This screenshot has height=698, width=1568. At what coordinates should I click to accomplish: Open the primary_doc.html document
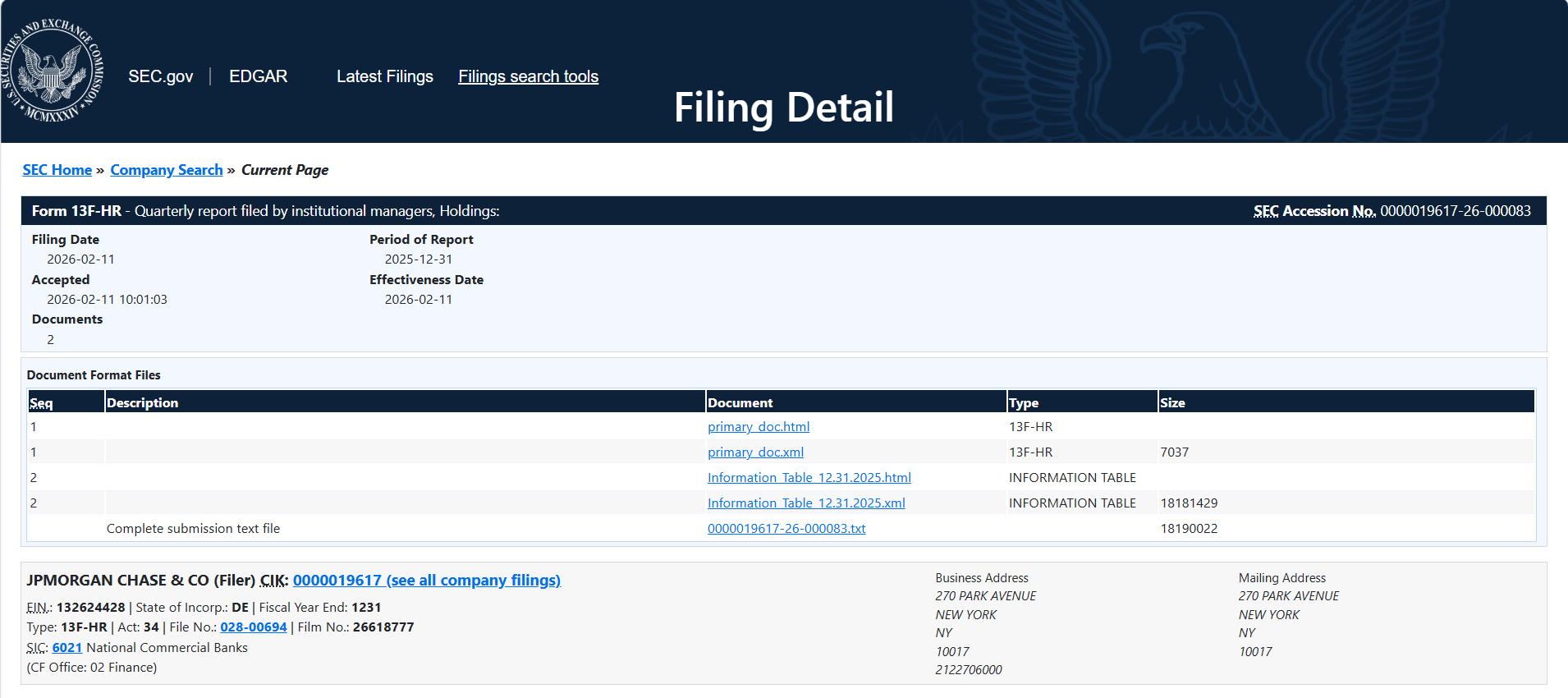click(x=759, y=427)
